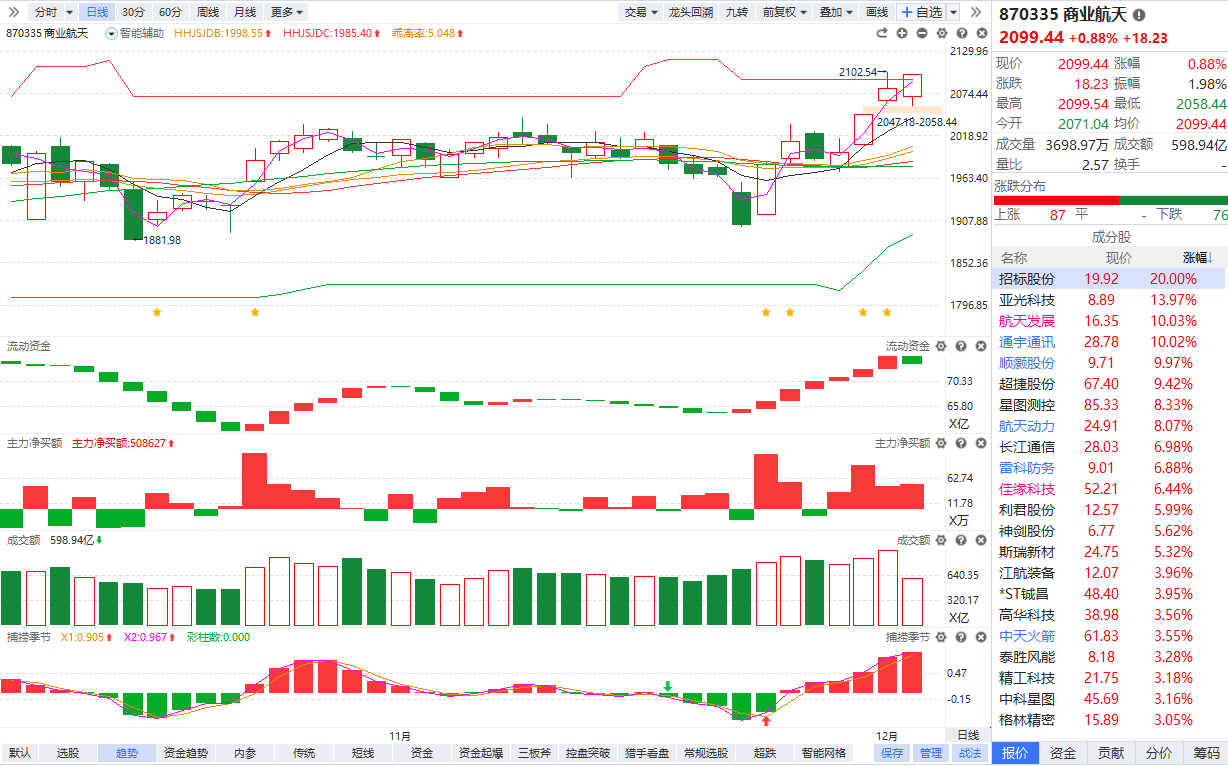Select the 资金趋势 indicator tab
The width and height of the screenshot is (1228, 766).
(186, 753)
